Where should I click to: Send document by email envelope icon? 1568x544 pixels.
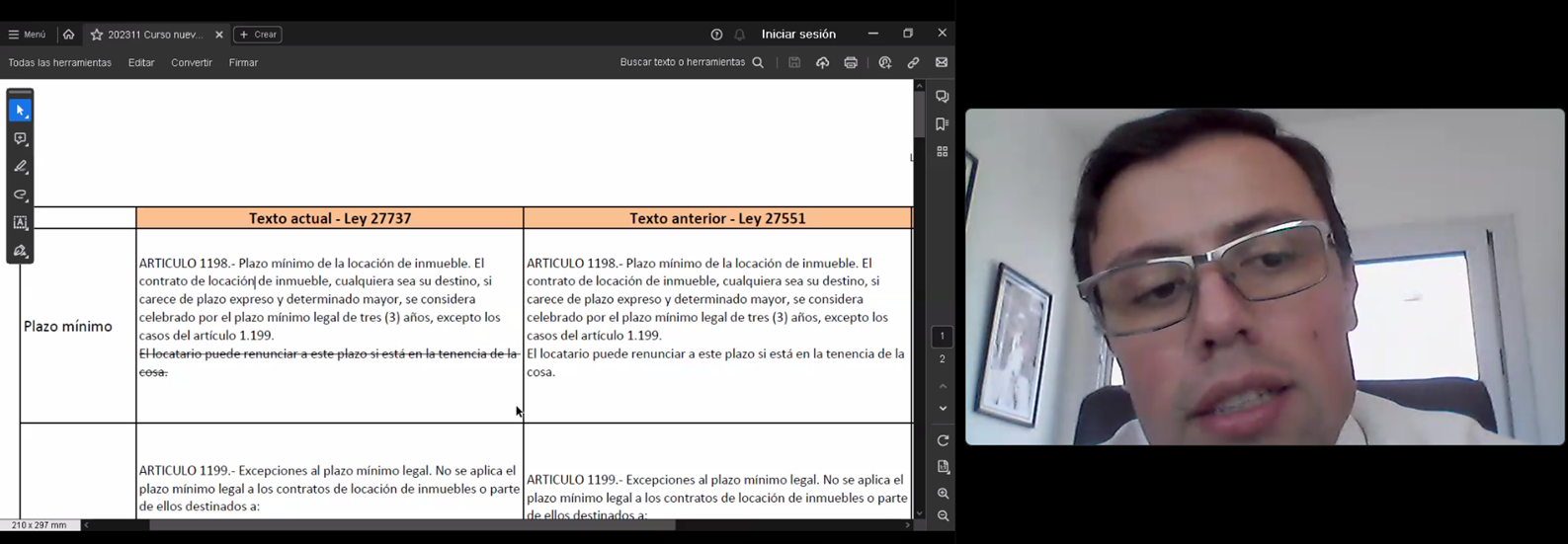[942, 62]
